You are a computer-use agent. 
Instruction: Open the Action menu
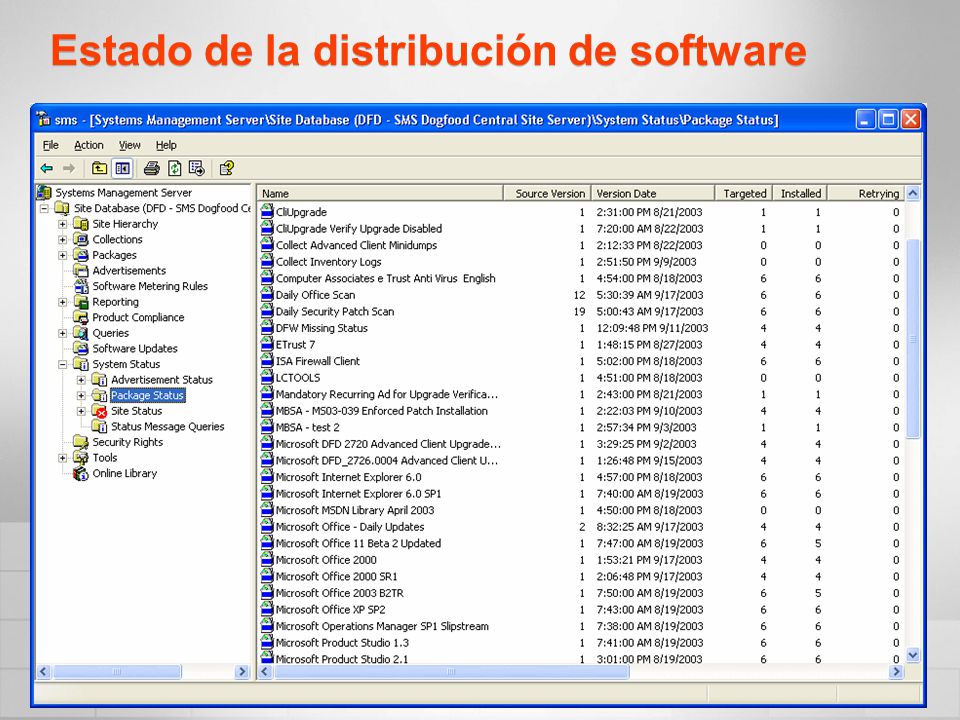click(x=89, y=145)
